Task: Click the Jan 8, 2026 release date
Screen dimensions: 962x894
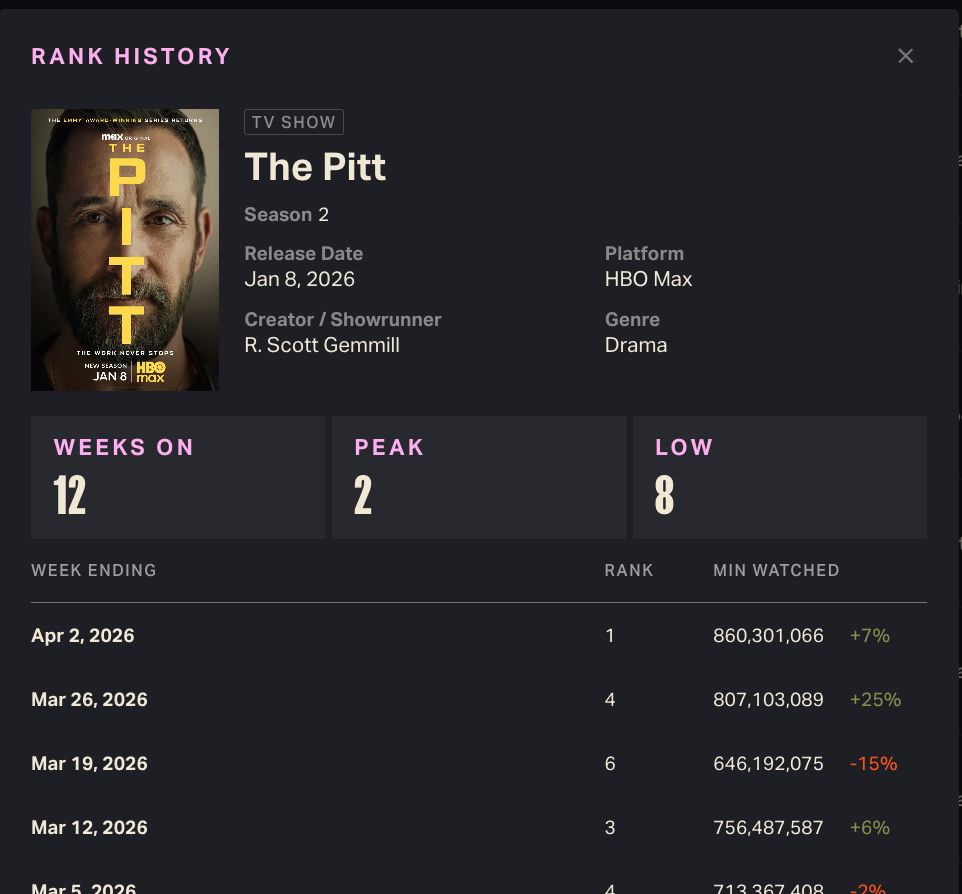Action: tap(299, 279)
